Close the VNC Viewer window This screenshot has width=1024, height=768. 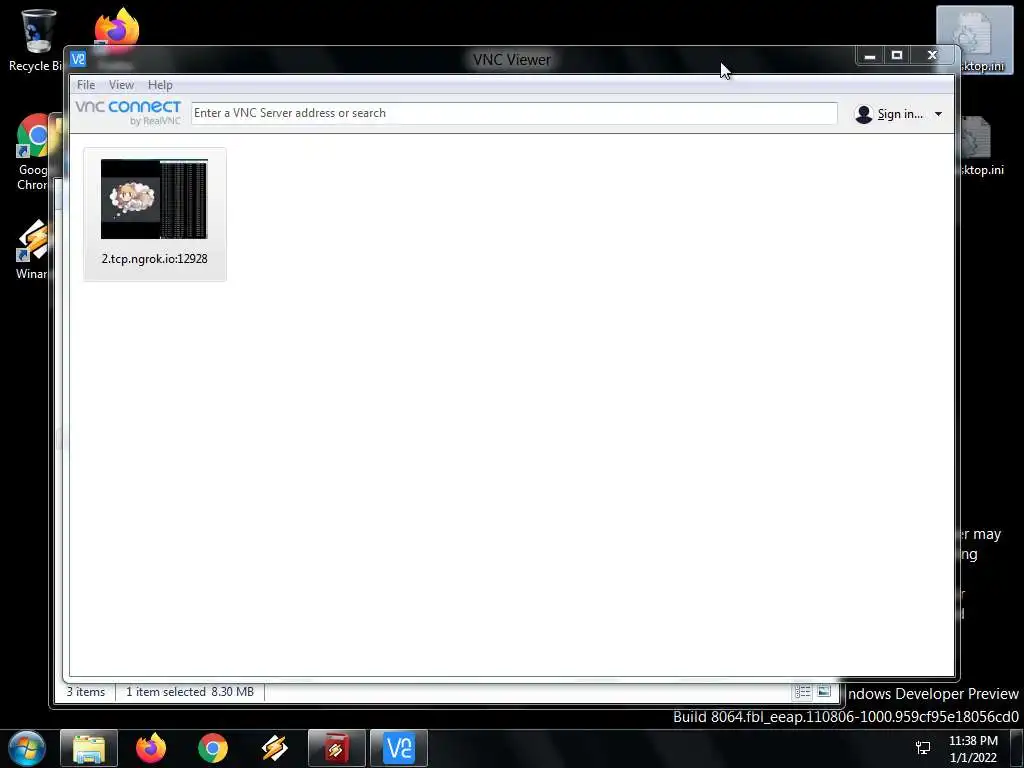coord(933,56)
